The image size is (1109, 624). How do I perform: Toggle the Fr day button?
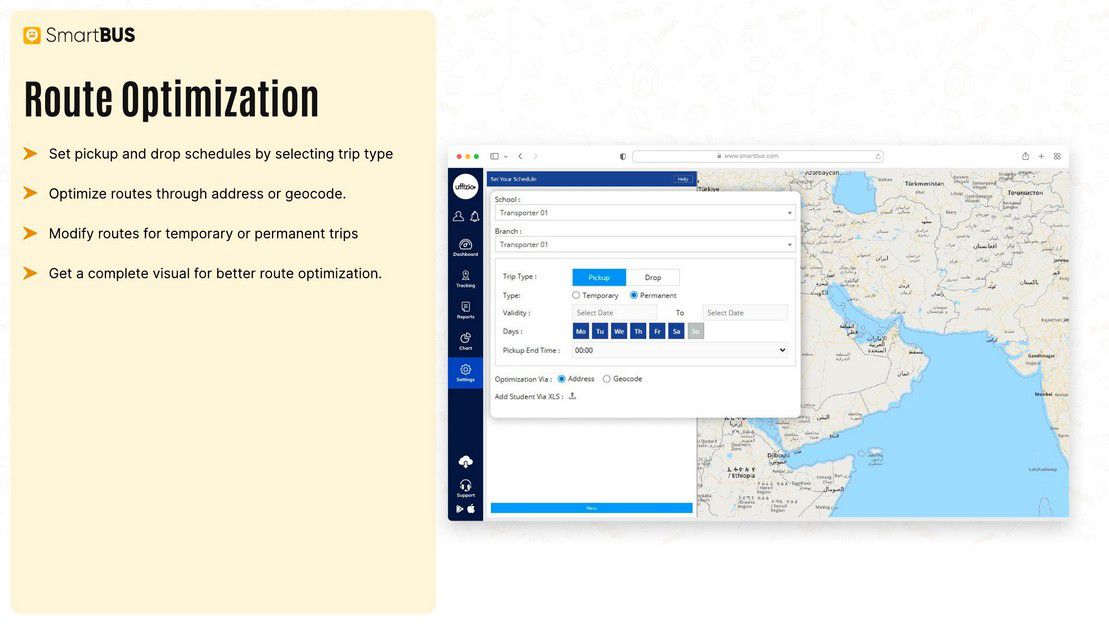(657, 331)
